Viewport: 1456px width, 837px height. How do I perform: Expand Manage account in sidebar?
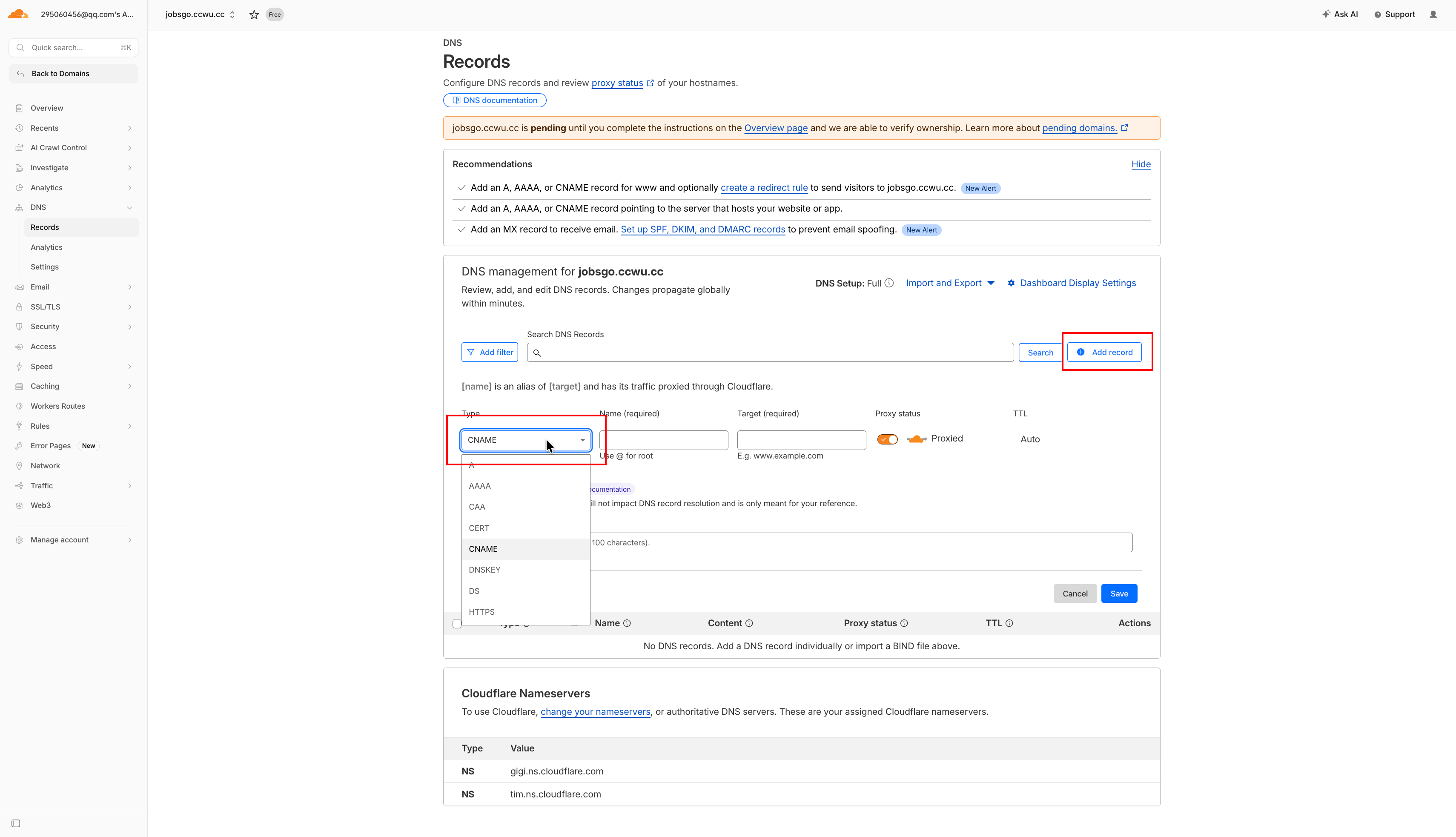click(74, 540)
